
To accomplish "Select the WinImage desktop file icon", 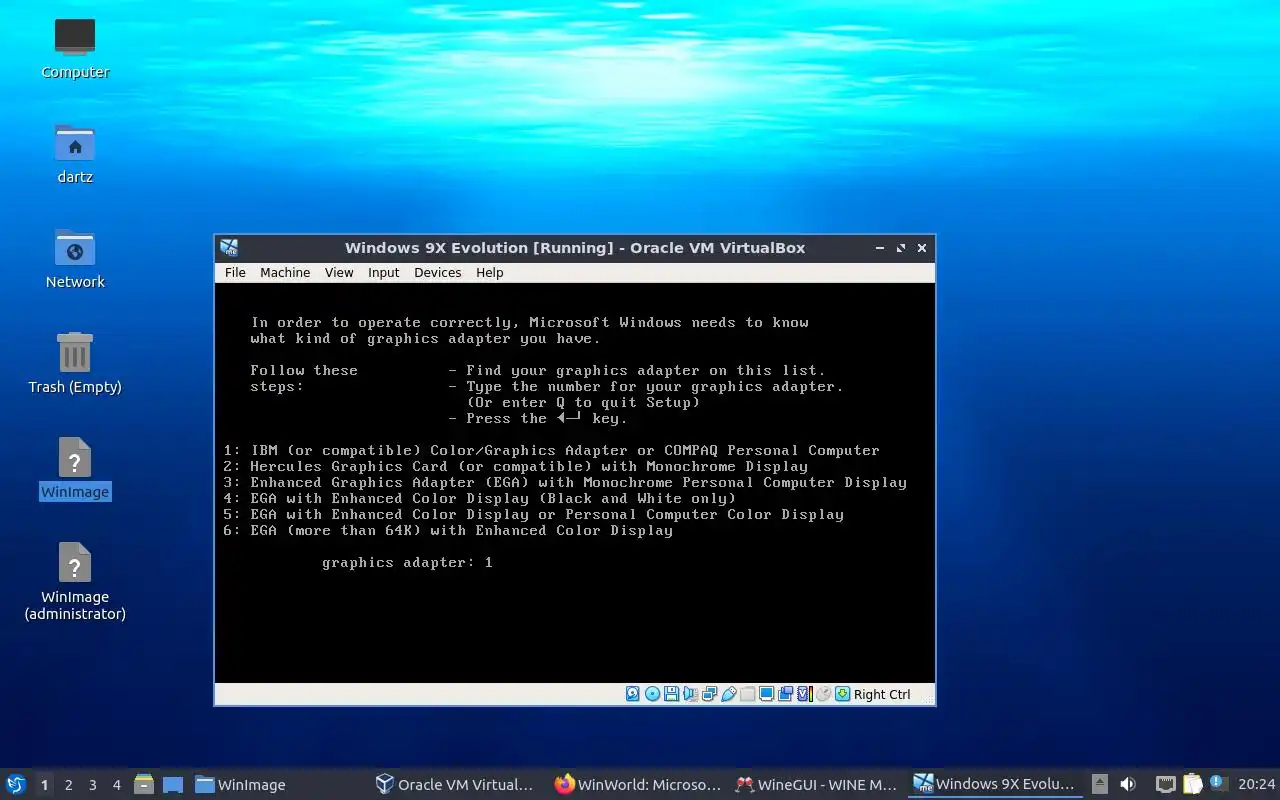I will (75, 468).
